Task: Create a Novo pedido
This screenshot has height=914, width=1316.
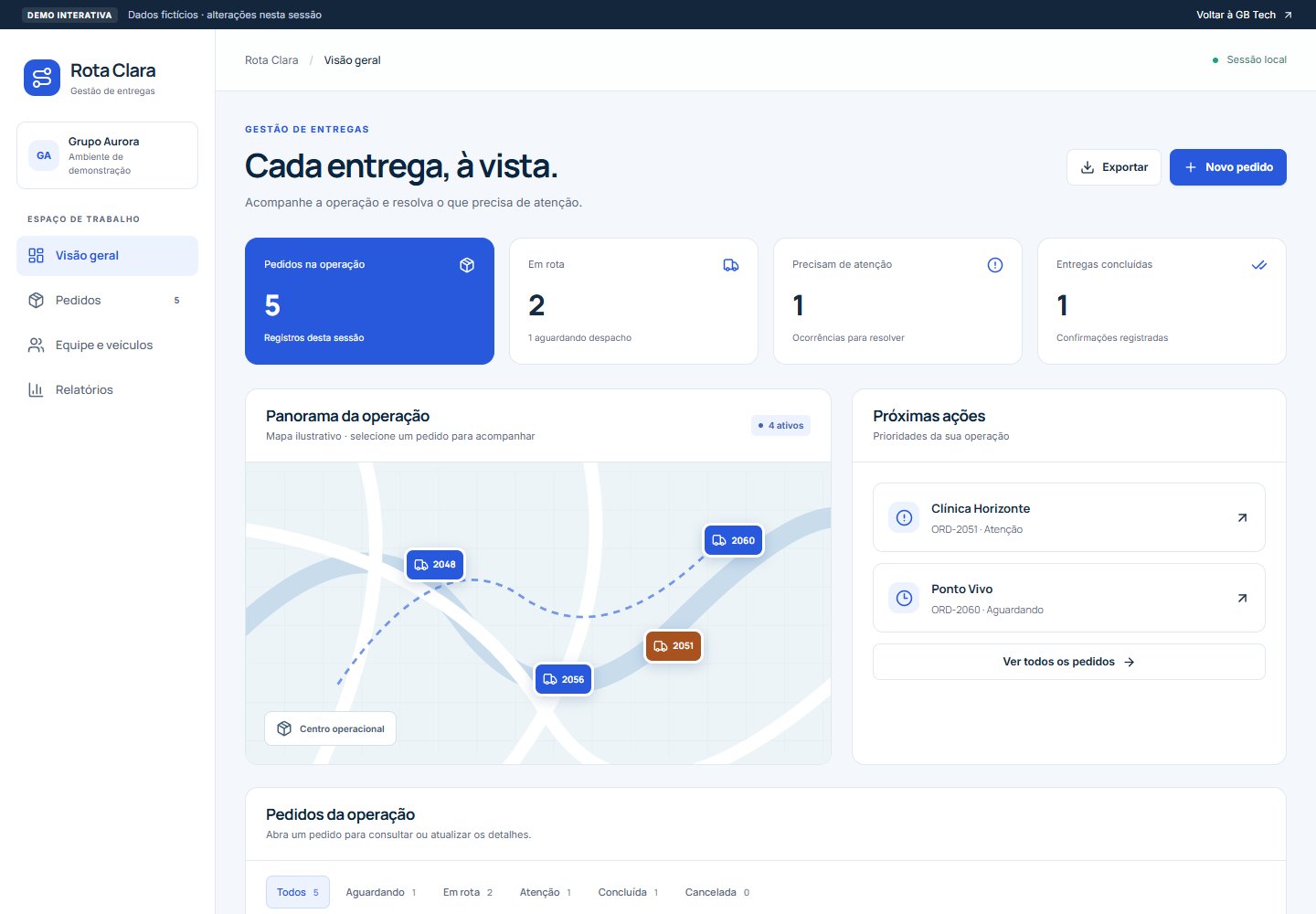Action: [x=1228, y=167]
